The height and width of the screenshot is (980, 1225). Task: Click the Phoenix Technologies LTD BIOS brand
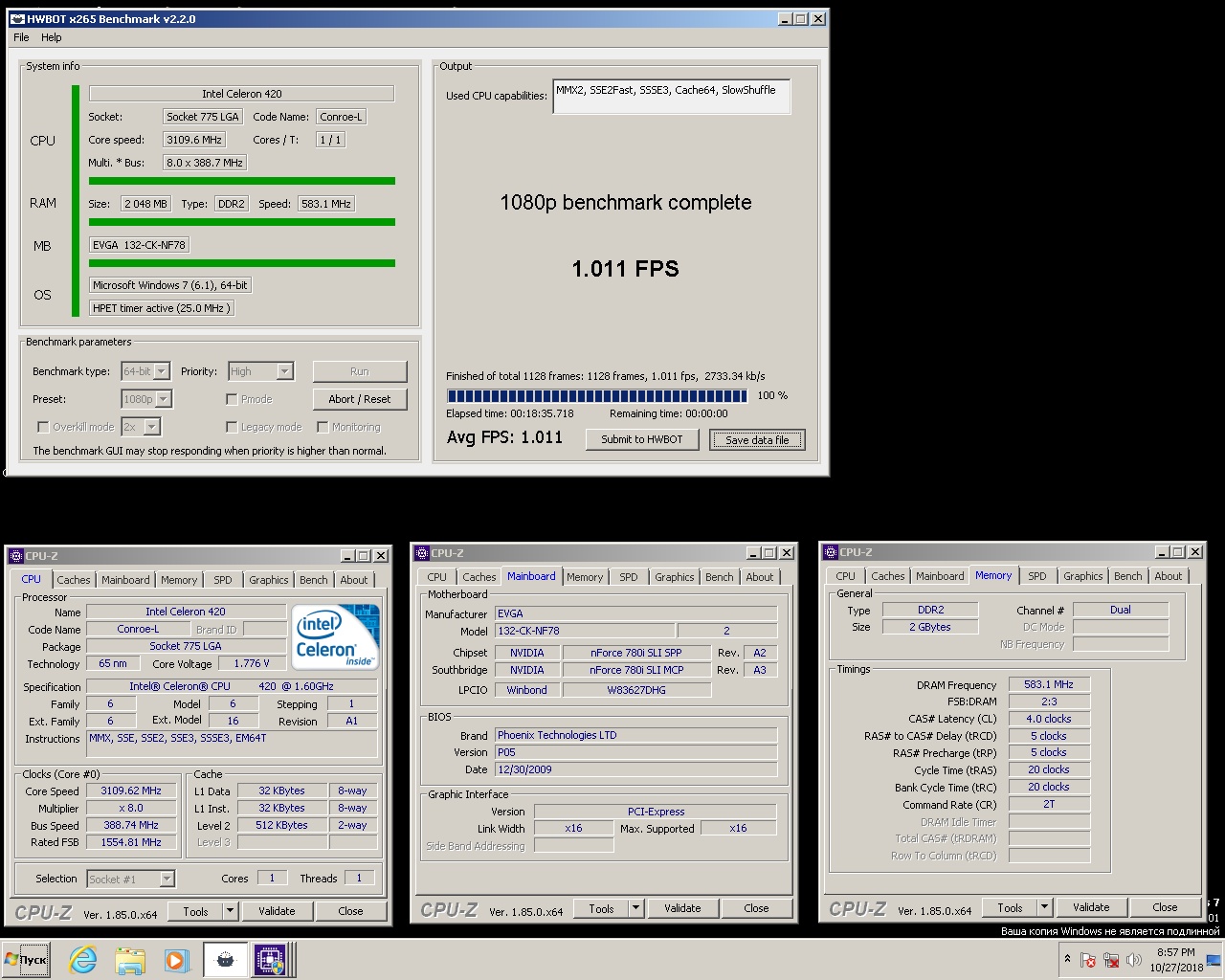pyautogui.click(x=636, y=736)
